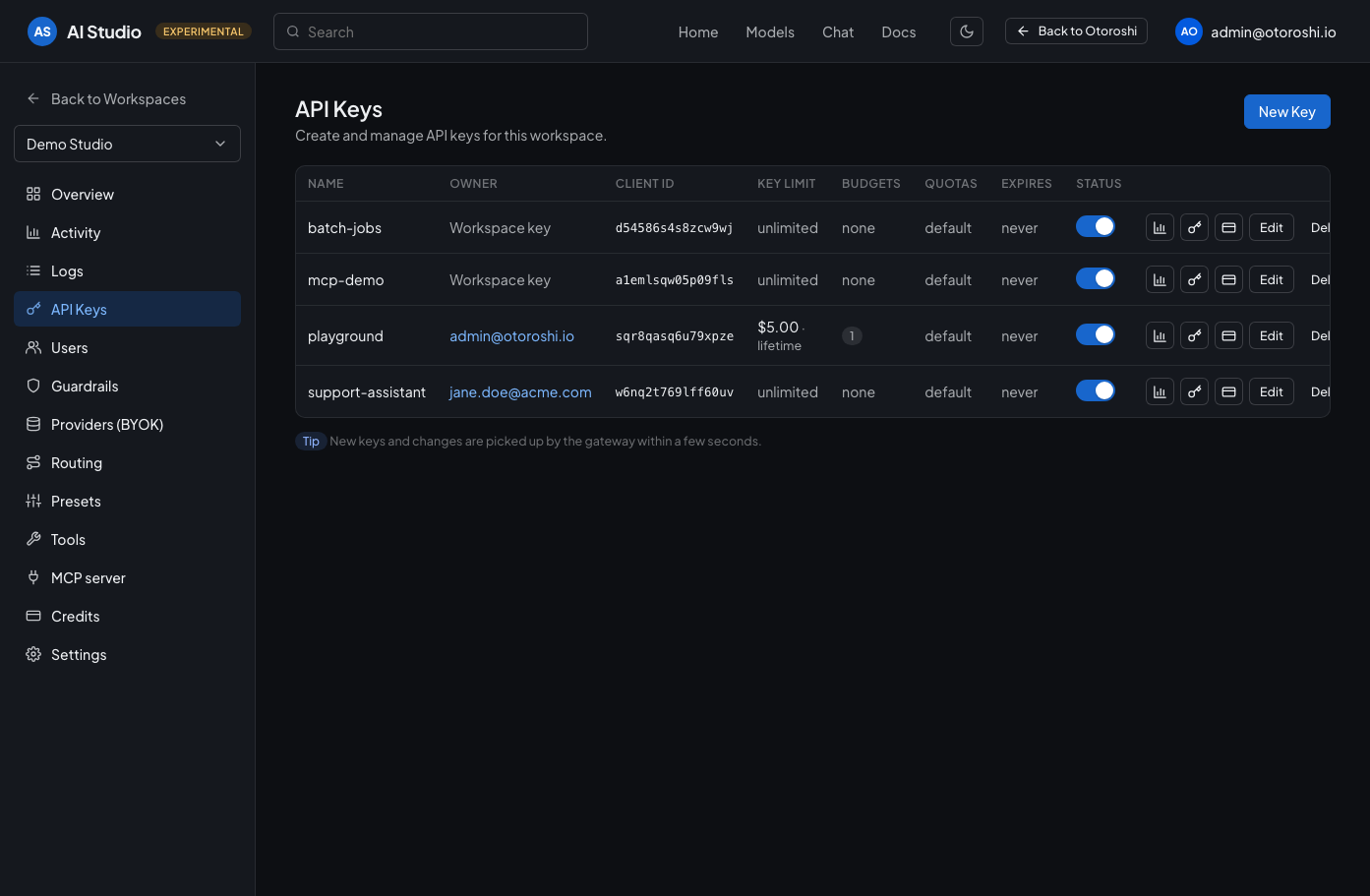Click Back to Otoroshi button
Image resolution: width=1370 pixels, height=896 pixels.
(1076, 30)
